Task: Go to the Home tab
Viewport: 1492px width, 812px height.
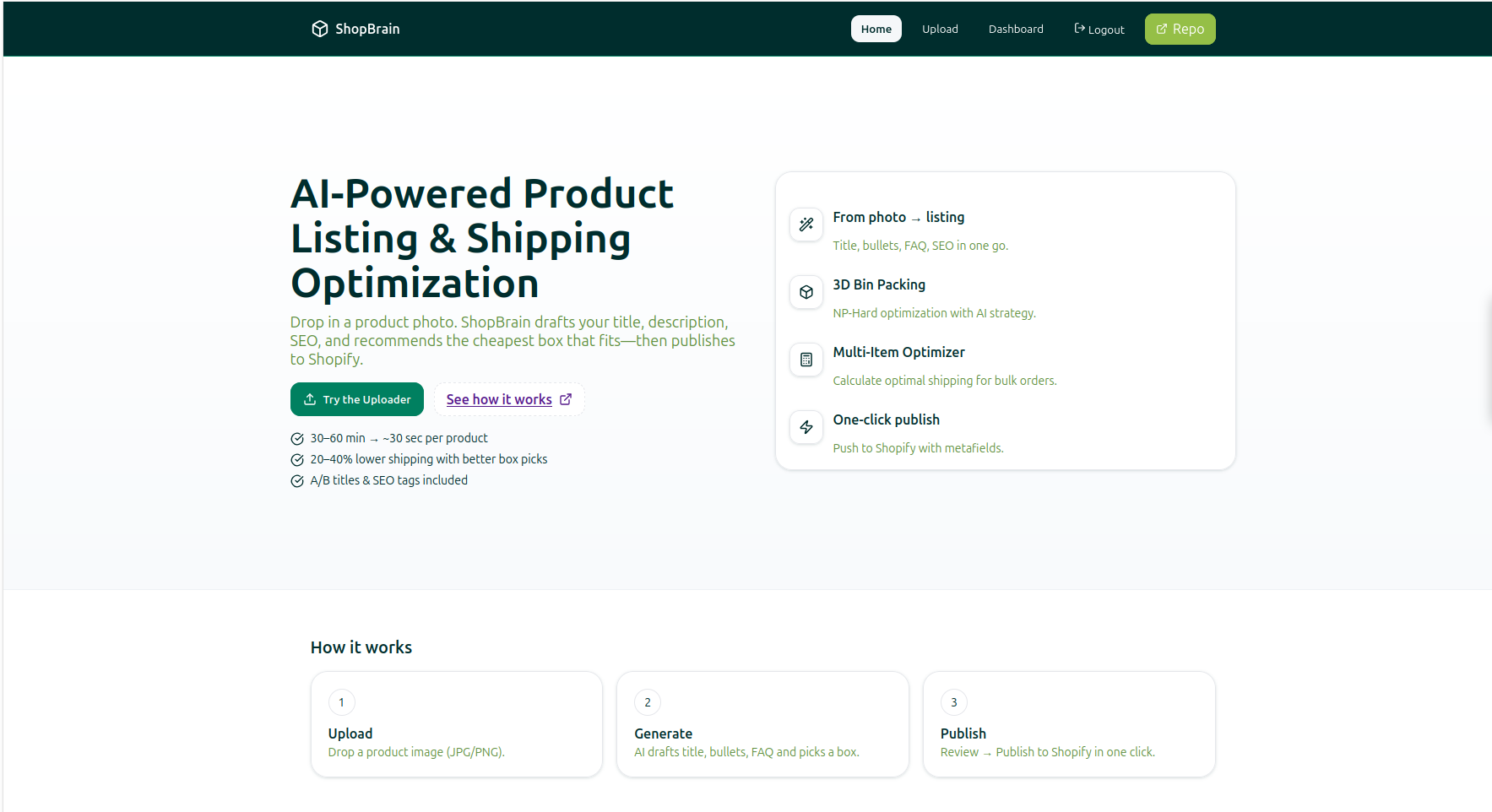Action: coord(876,29)
